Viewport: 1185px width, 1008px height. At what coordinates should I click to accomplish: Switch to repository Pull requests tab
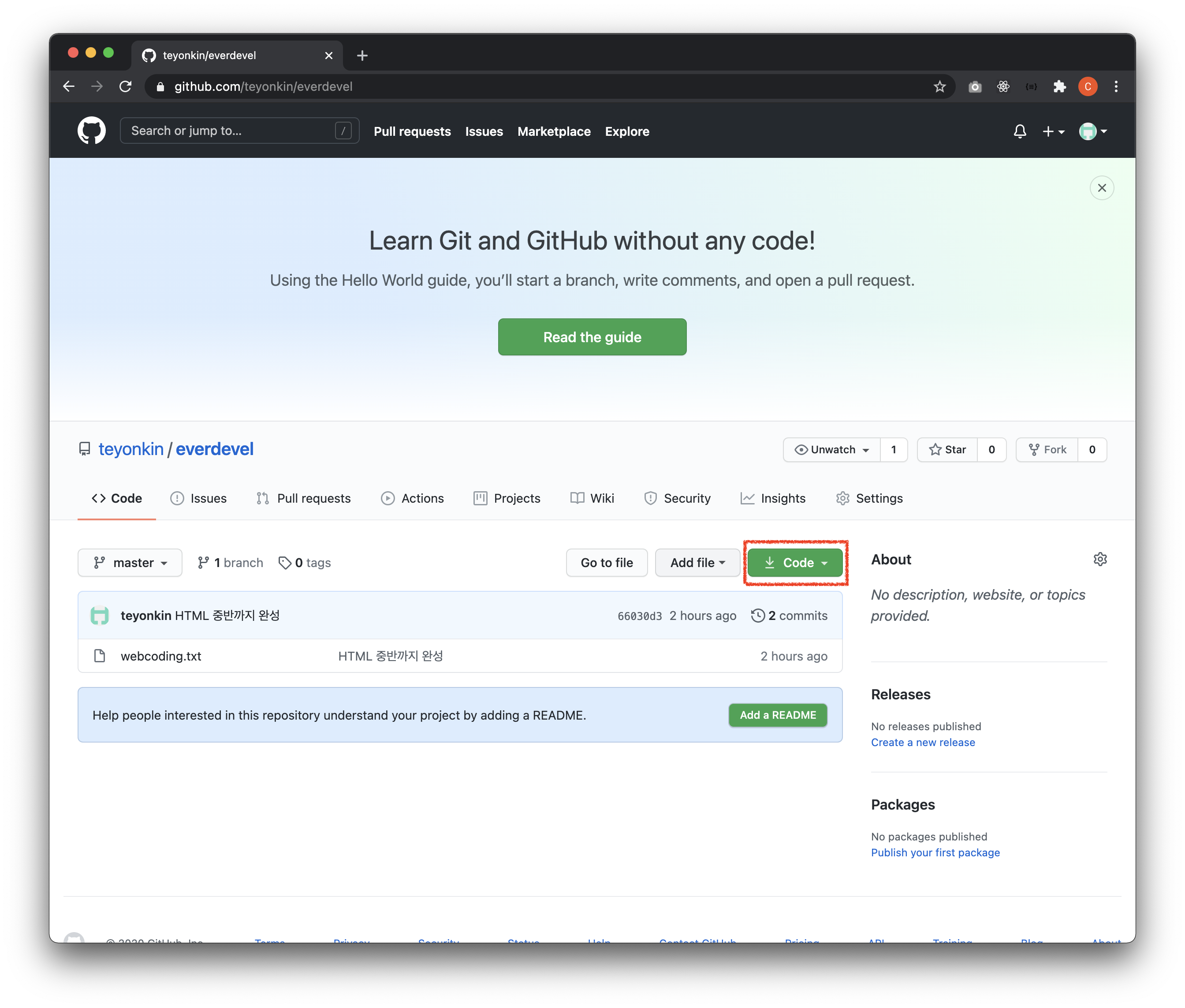[x=303, y=498]
